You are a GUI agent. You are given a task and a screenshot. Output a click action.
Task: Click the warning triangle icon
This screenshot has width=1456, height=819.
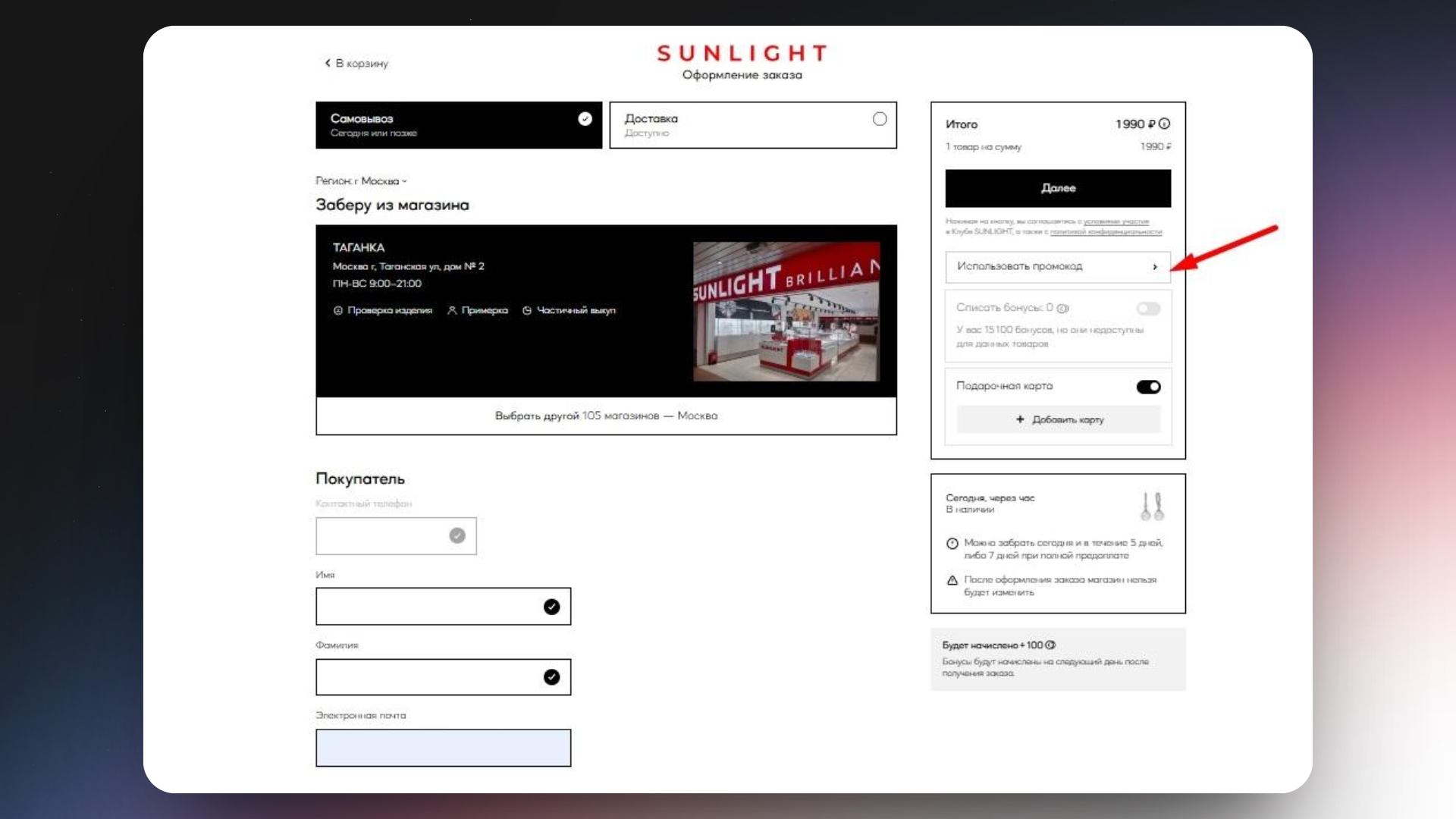click(952, 580)
